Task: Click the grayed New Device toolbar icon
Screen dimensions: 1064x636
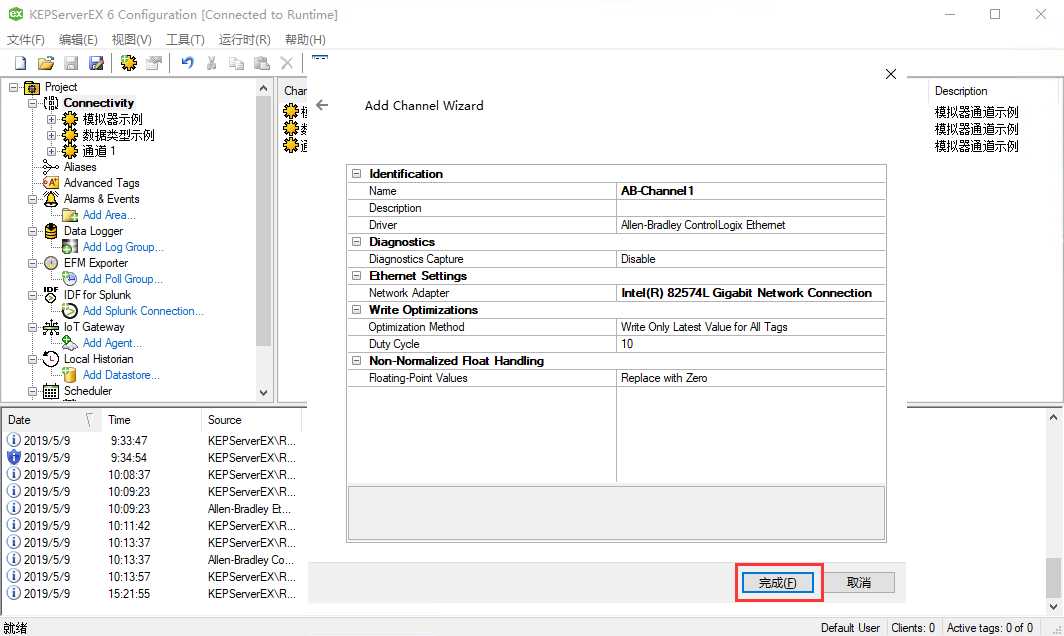Action: pos(154,63)
